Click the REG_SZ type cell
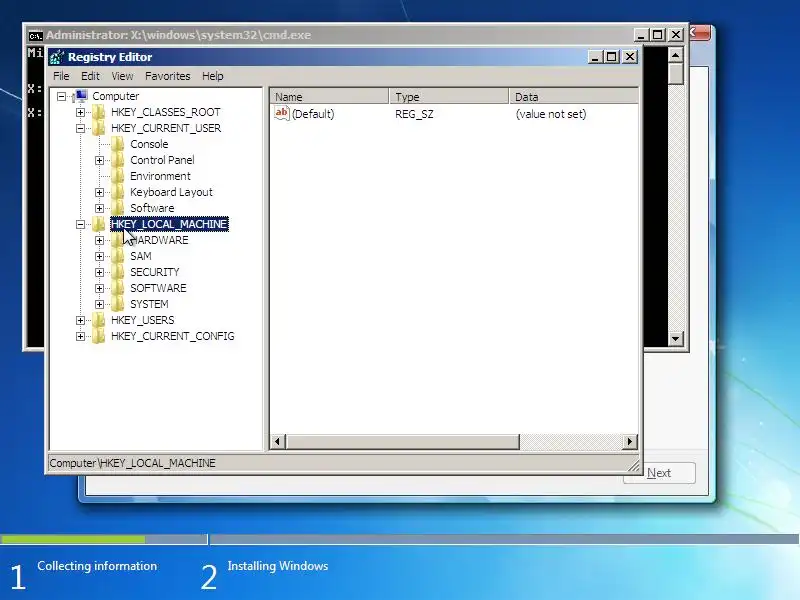800x600 pixels. point(414,114)
